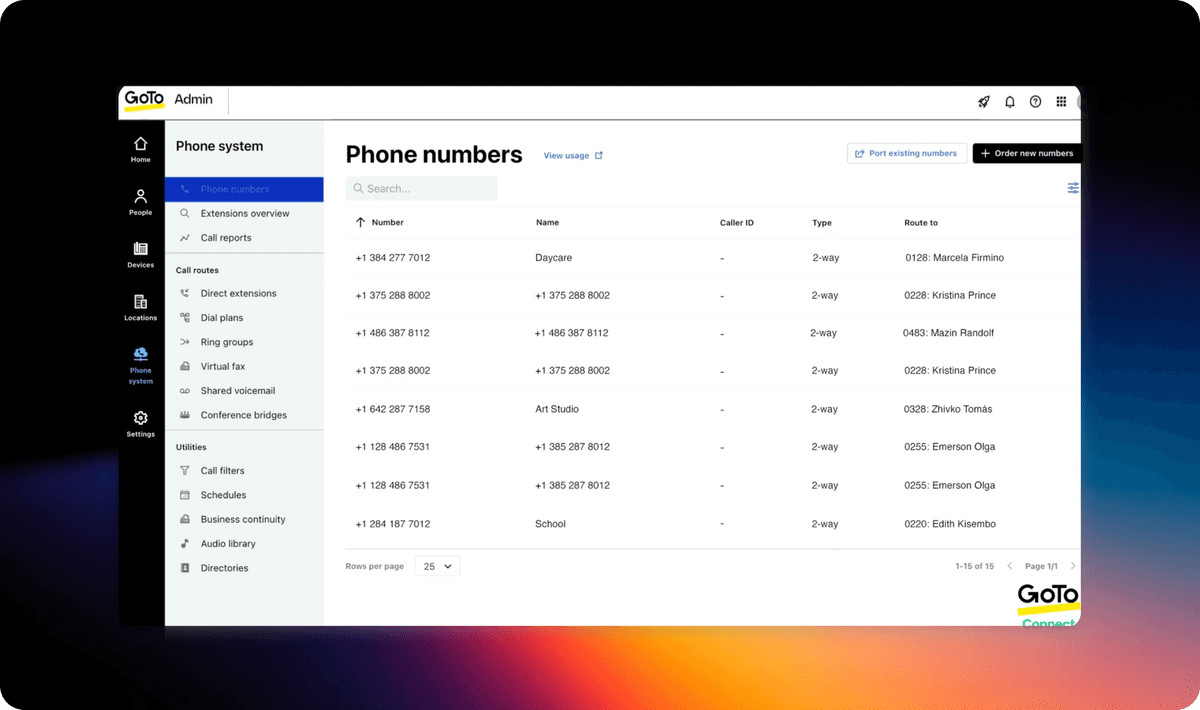Click the external link icon beside View usage
The image size is (1200, 710).
[599, 155]
